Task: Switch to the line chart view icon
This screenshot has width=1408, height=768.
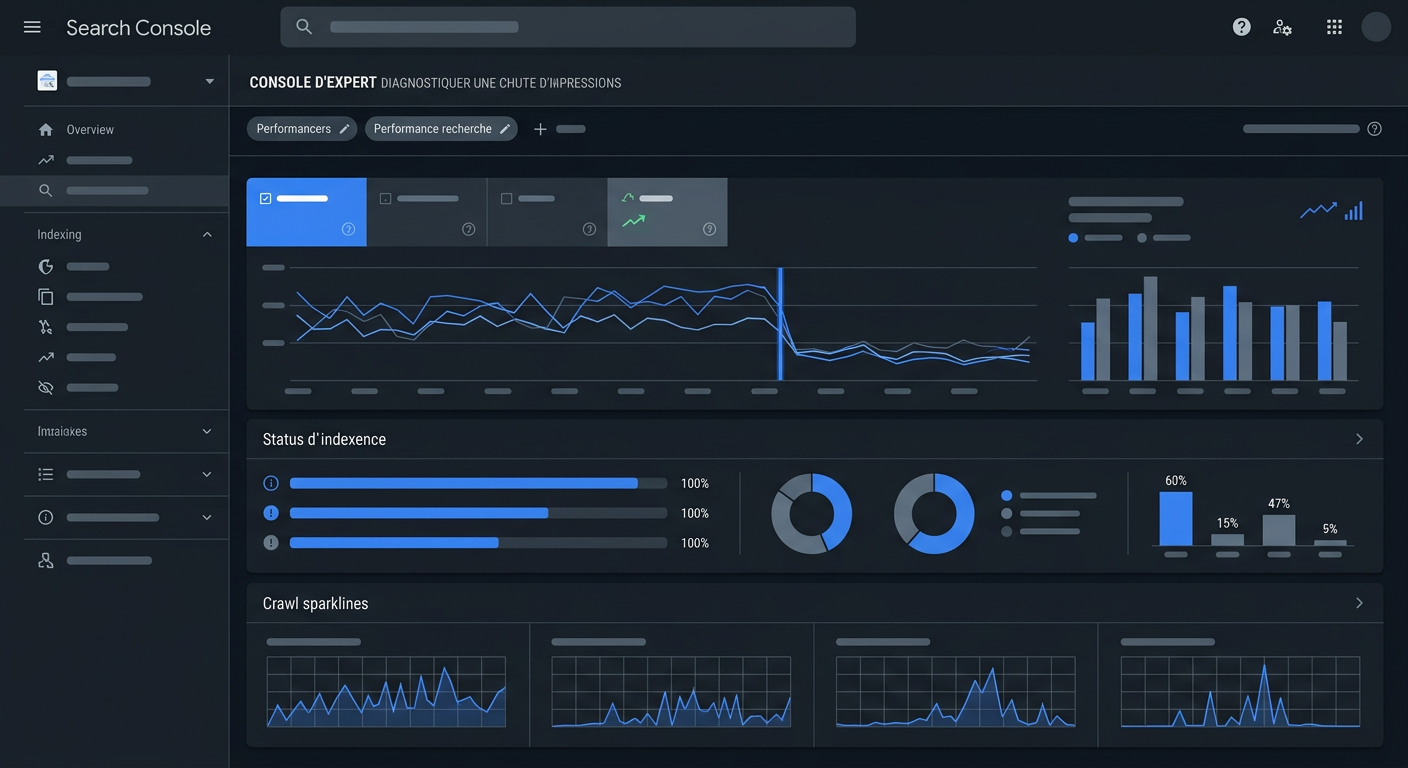Action: [x=1318, y=210]
